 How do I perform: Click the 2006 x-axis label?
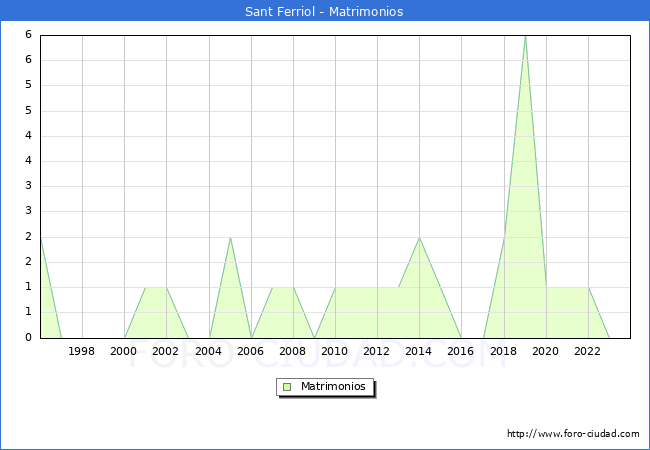click(250, 351)
